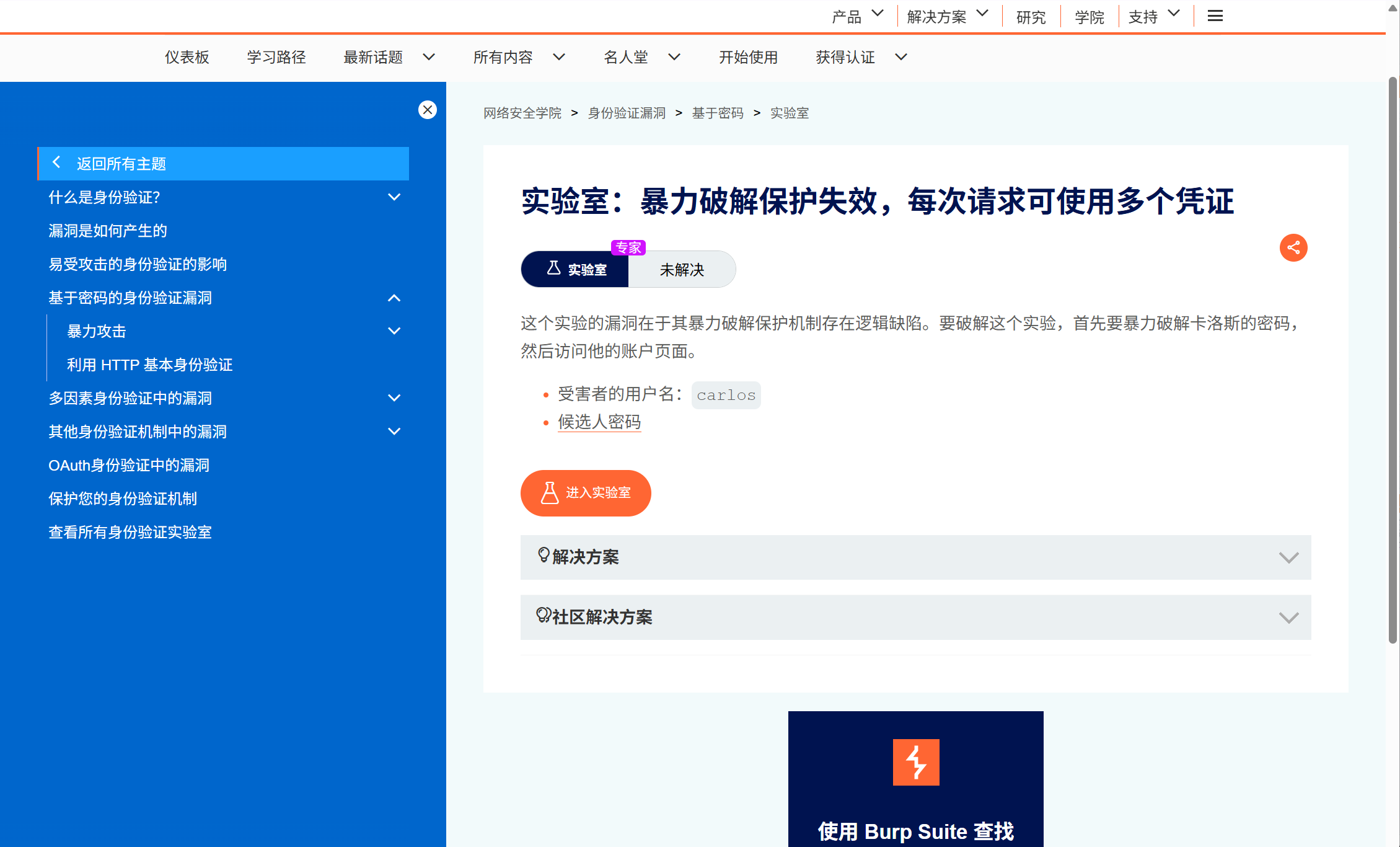This screenshot has height=847, width=1400.
Task: Click 基于密码 breadcrumb link
Action: [x=718, y=113]
